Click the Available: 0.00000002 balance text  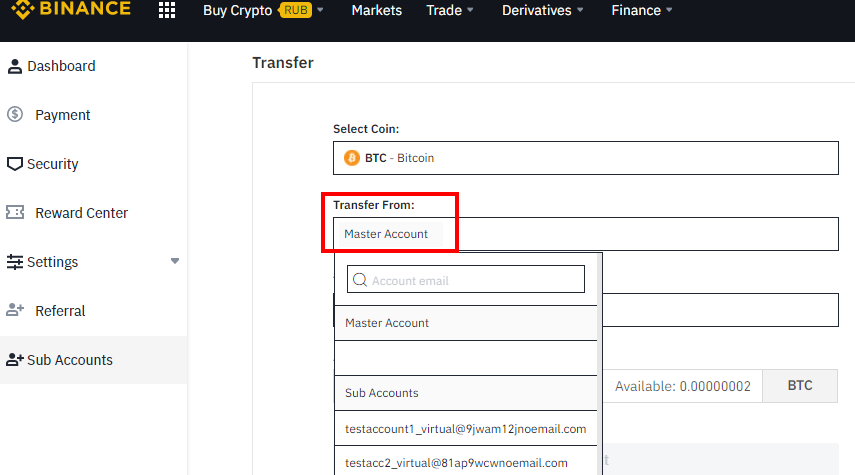683,386
